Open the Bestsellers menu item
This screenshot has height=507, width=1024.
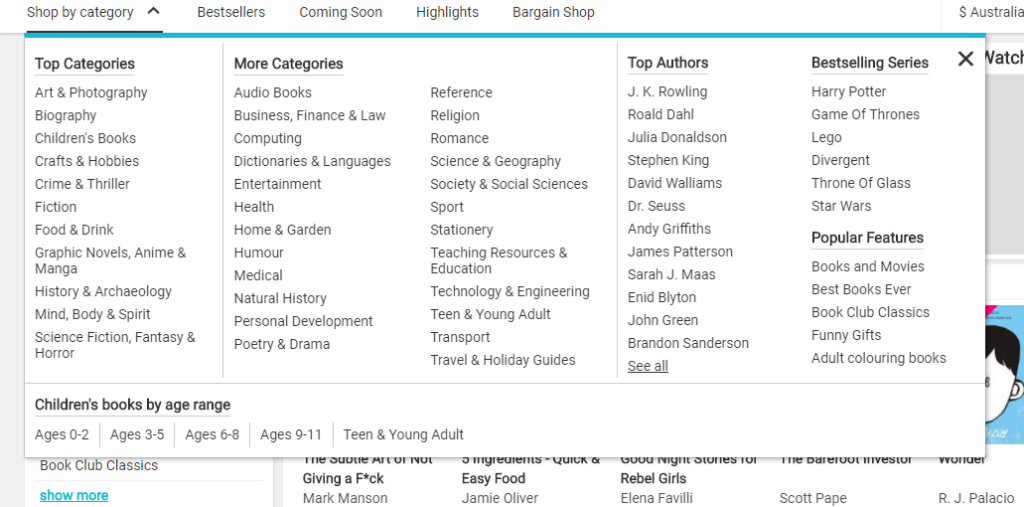pos(231,13)
